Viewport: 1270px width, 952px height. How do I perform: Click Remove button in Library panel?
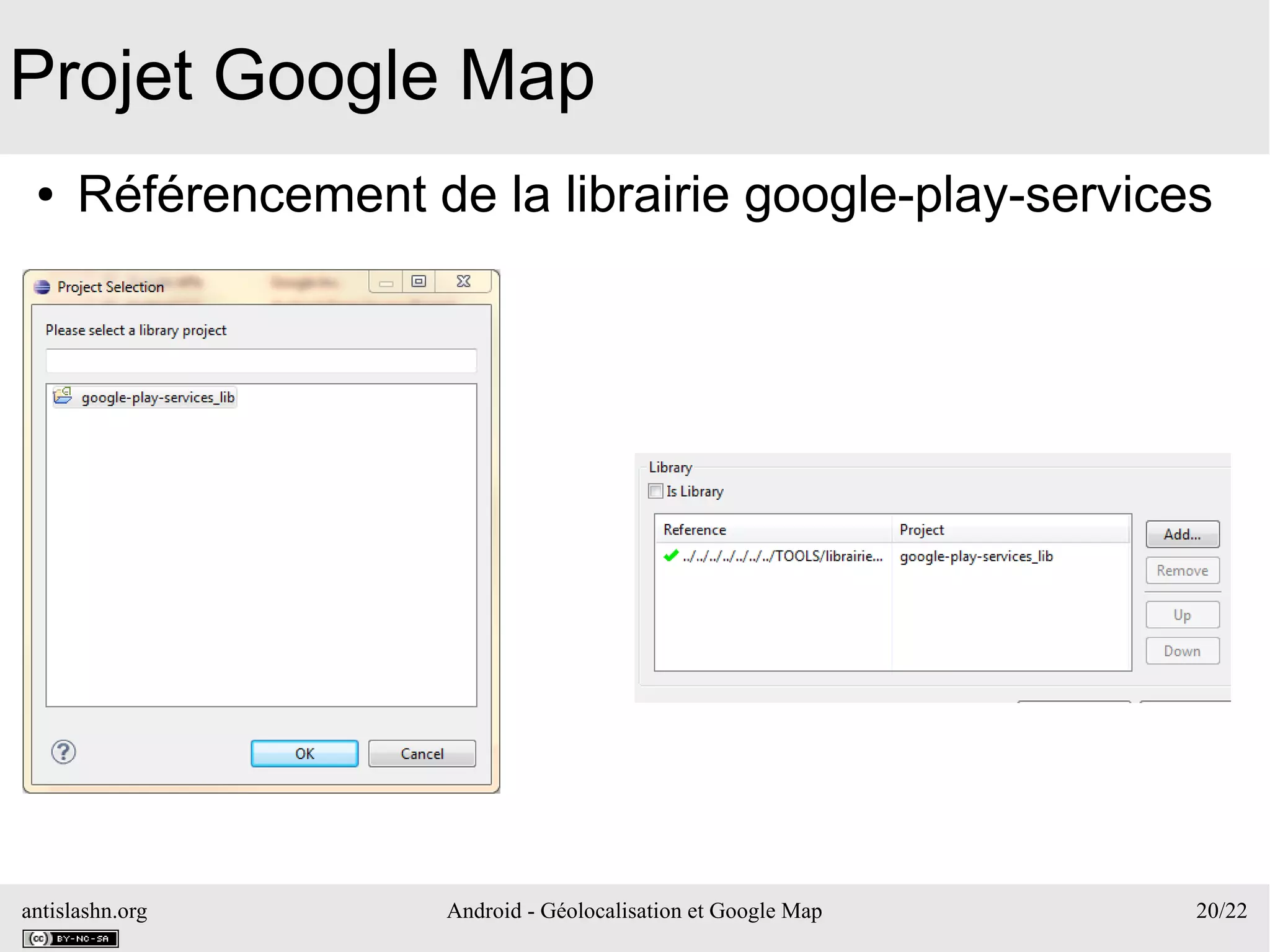[1183, 571]
